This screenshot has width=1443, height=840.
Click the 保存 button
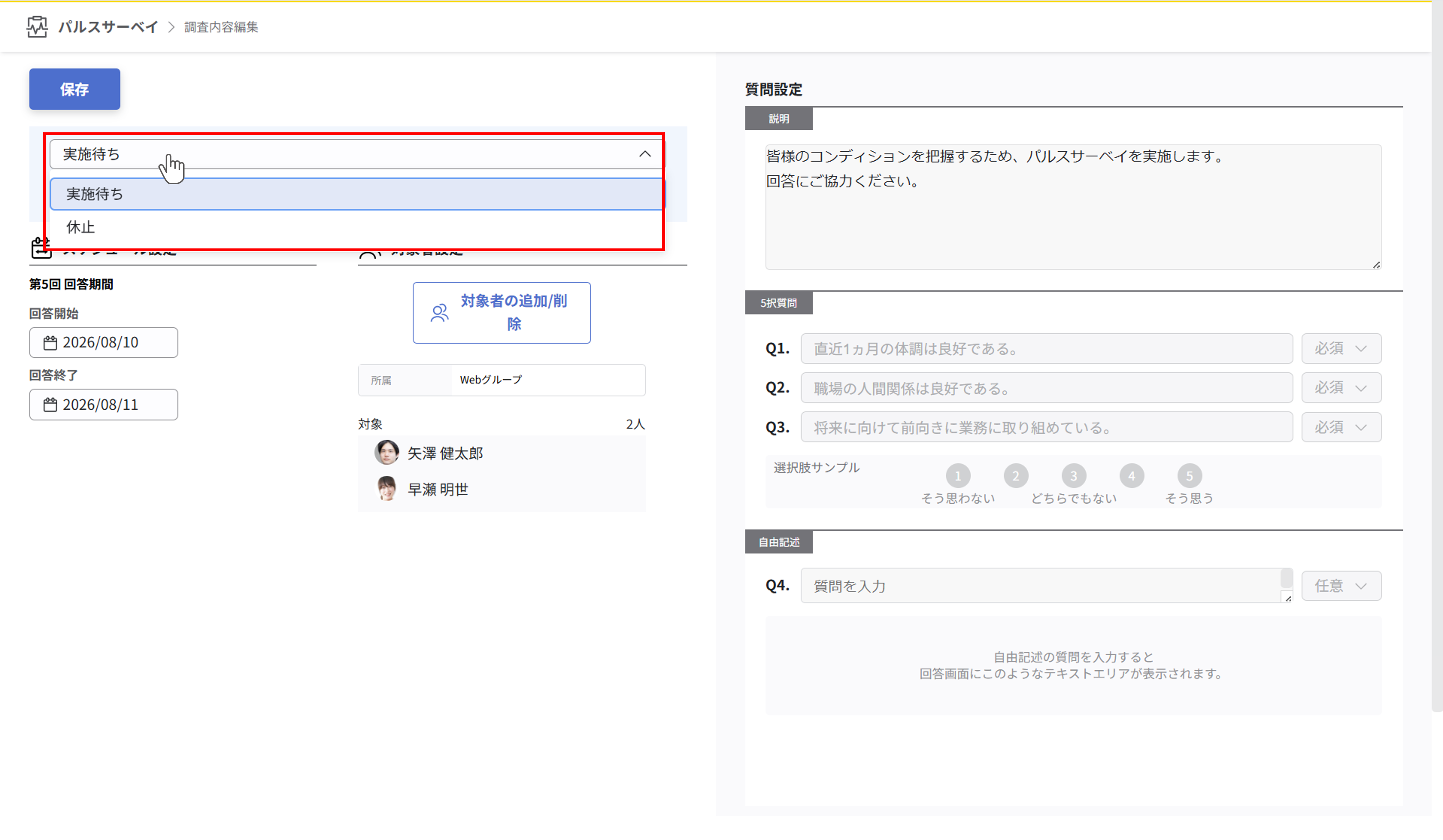click(74, 89)
